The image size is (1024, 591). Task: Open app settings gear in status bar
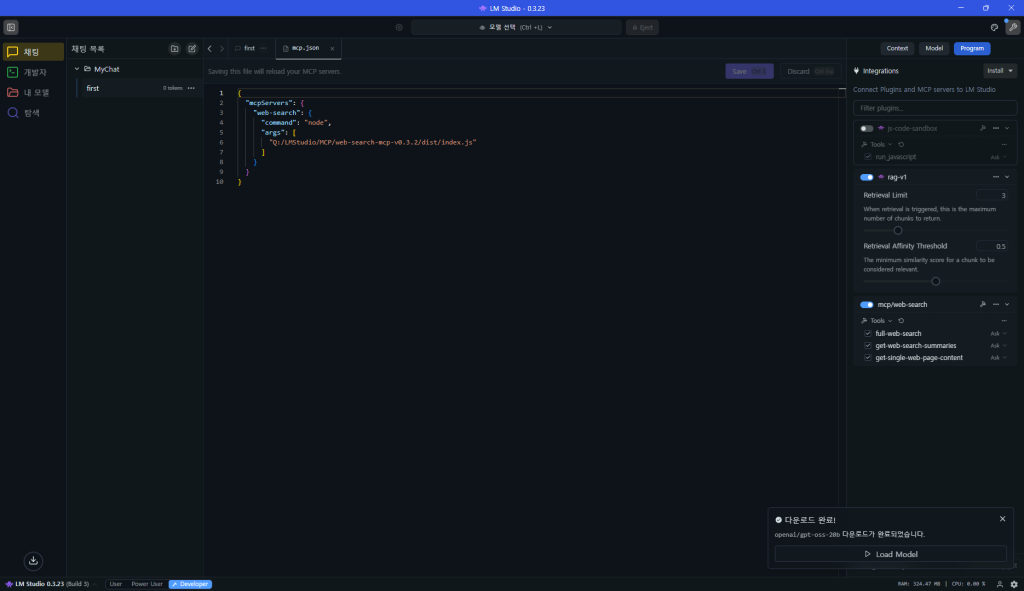pos(1014,584)
